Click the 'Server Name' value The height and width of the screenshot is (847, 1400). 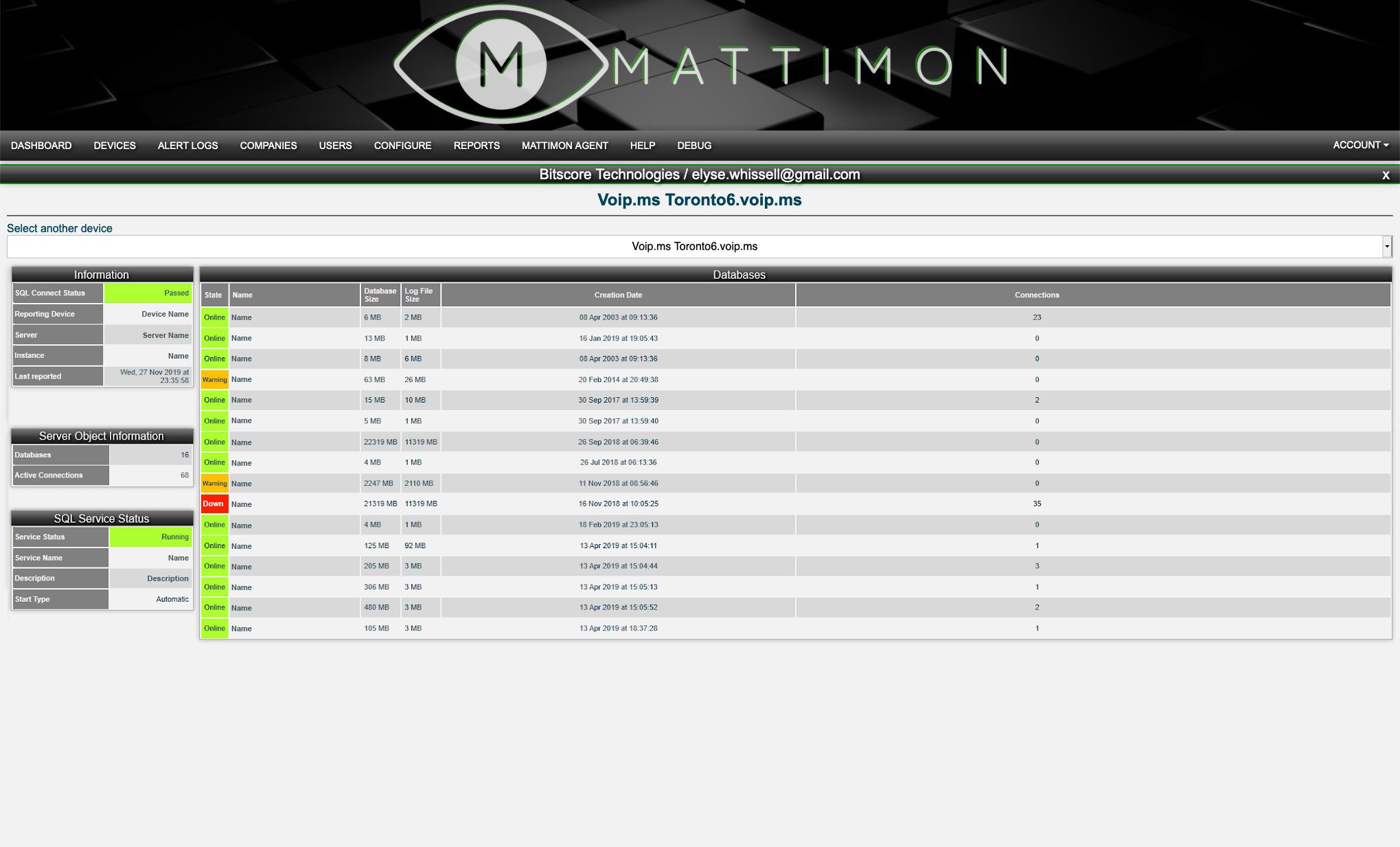click(x=165, y=335)
